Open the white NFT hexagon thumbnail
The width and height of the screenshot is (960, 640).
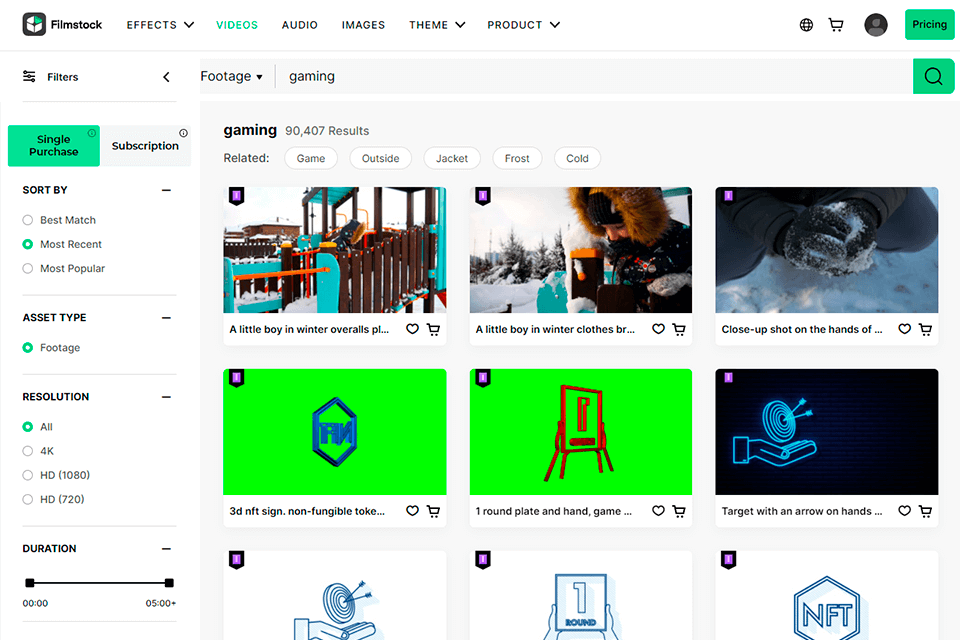pos(827,595)
